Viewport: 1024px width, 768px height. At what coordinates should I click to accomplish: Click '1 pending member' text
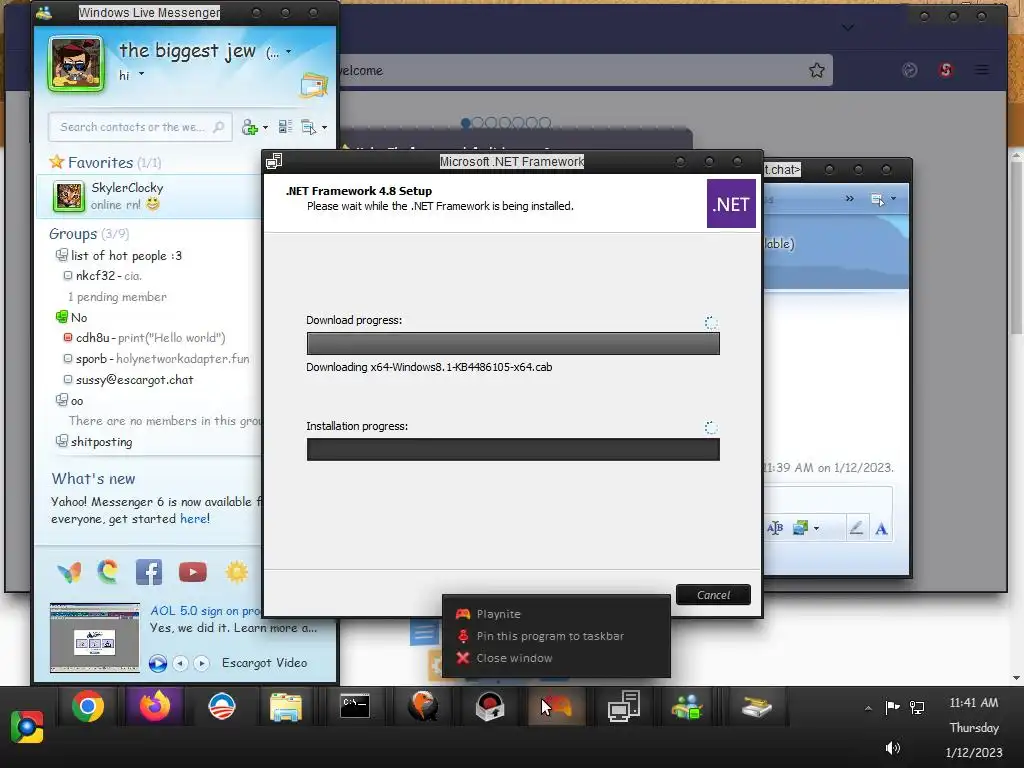coord(117,296)
